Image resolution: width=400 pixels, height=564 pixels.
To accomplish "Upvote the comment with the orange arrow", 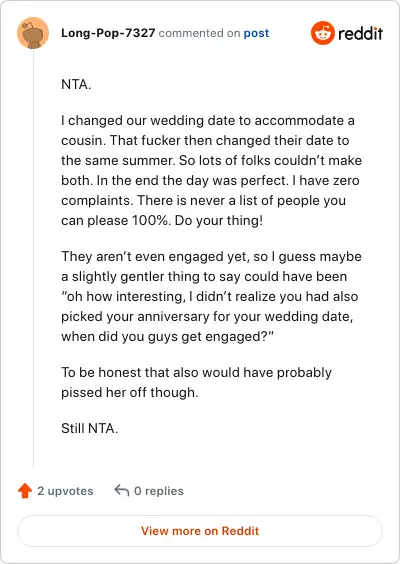I will click(x=25, y=491).
